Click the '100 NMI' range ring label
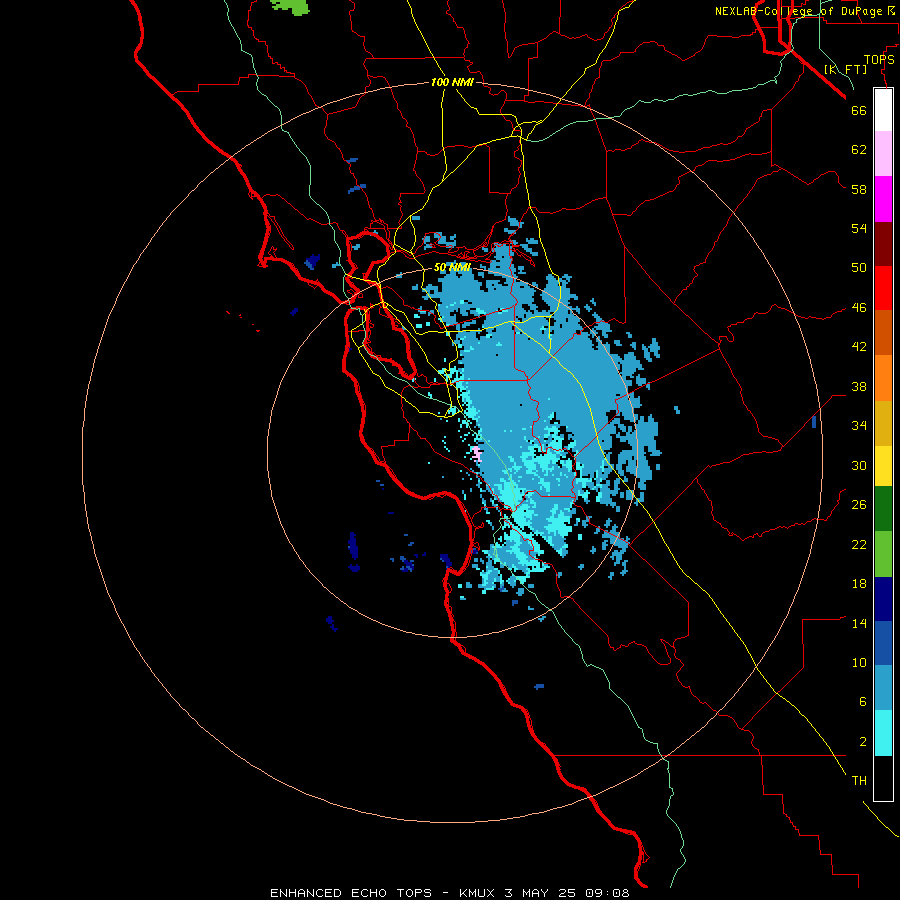900x900 pixels. pos(452,83)
